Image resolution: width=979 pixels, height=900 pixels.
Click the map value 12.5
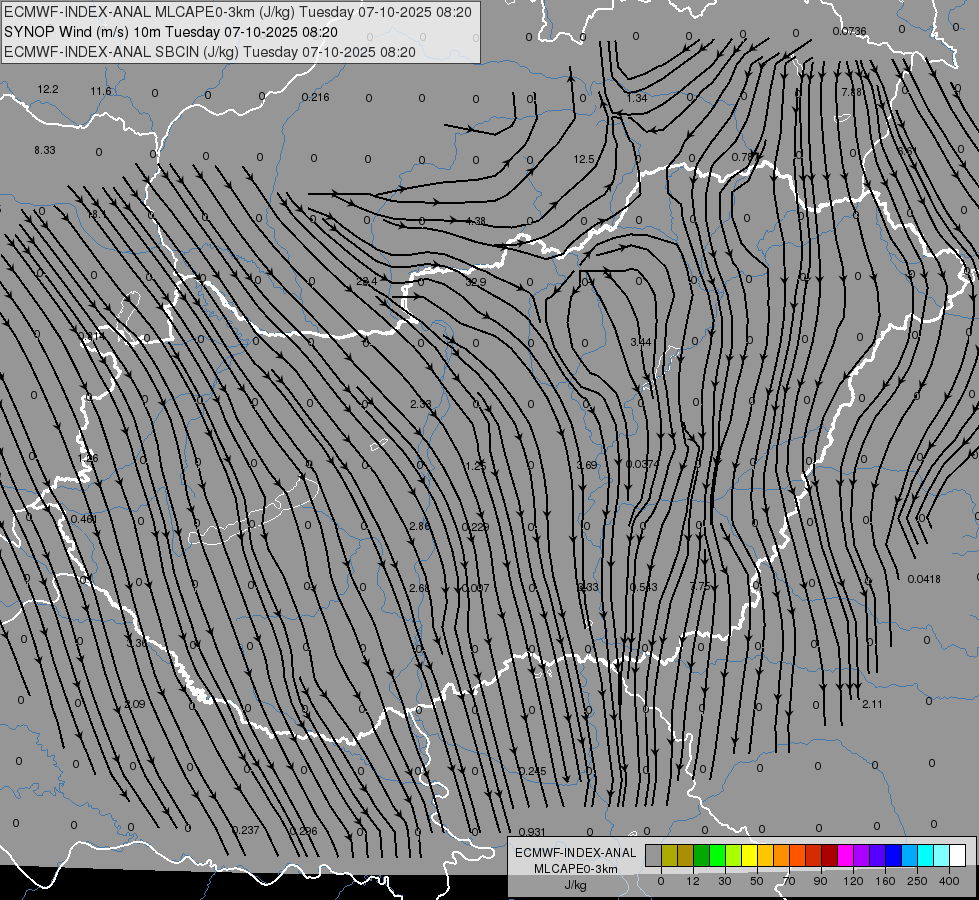584,159
